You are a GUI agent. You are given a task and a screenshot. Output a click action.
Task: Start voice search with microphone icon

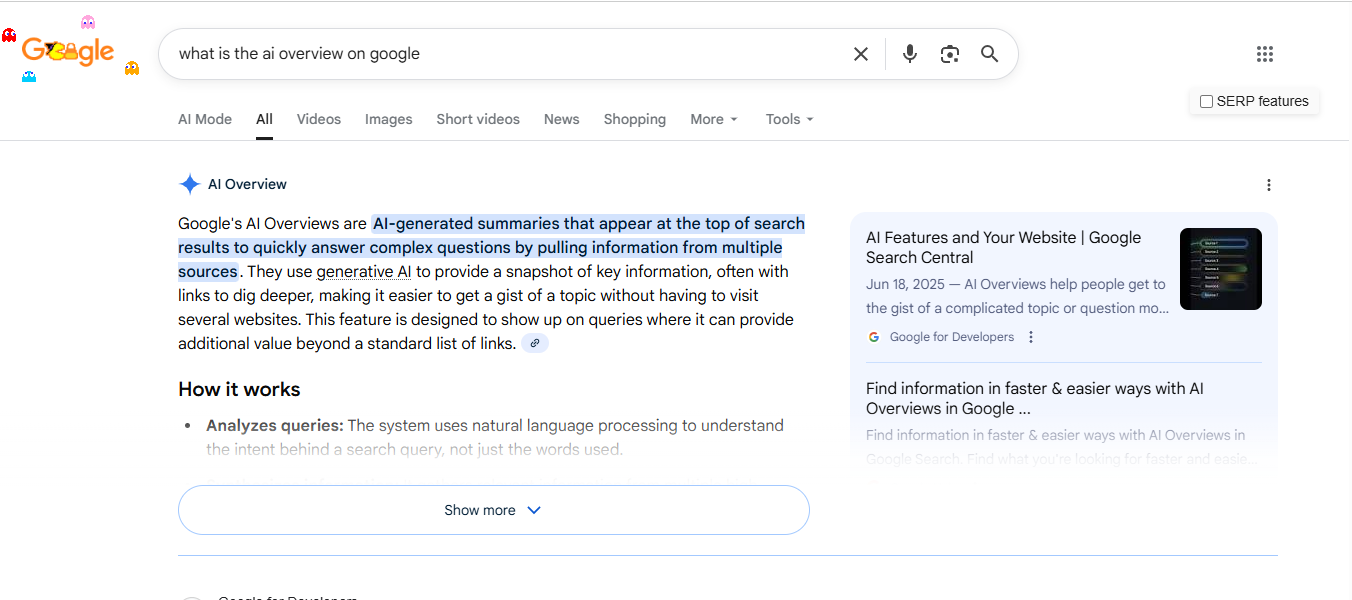(x=909, y=54)
